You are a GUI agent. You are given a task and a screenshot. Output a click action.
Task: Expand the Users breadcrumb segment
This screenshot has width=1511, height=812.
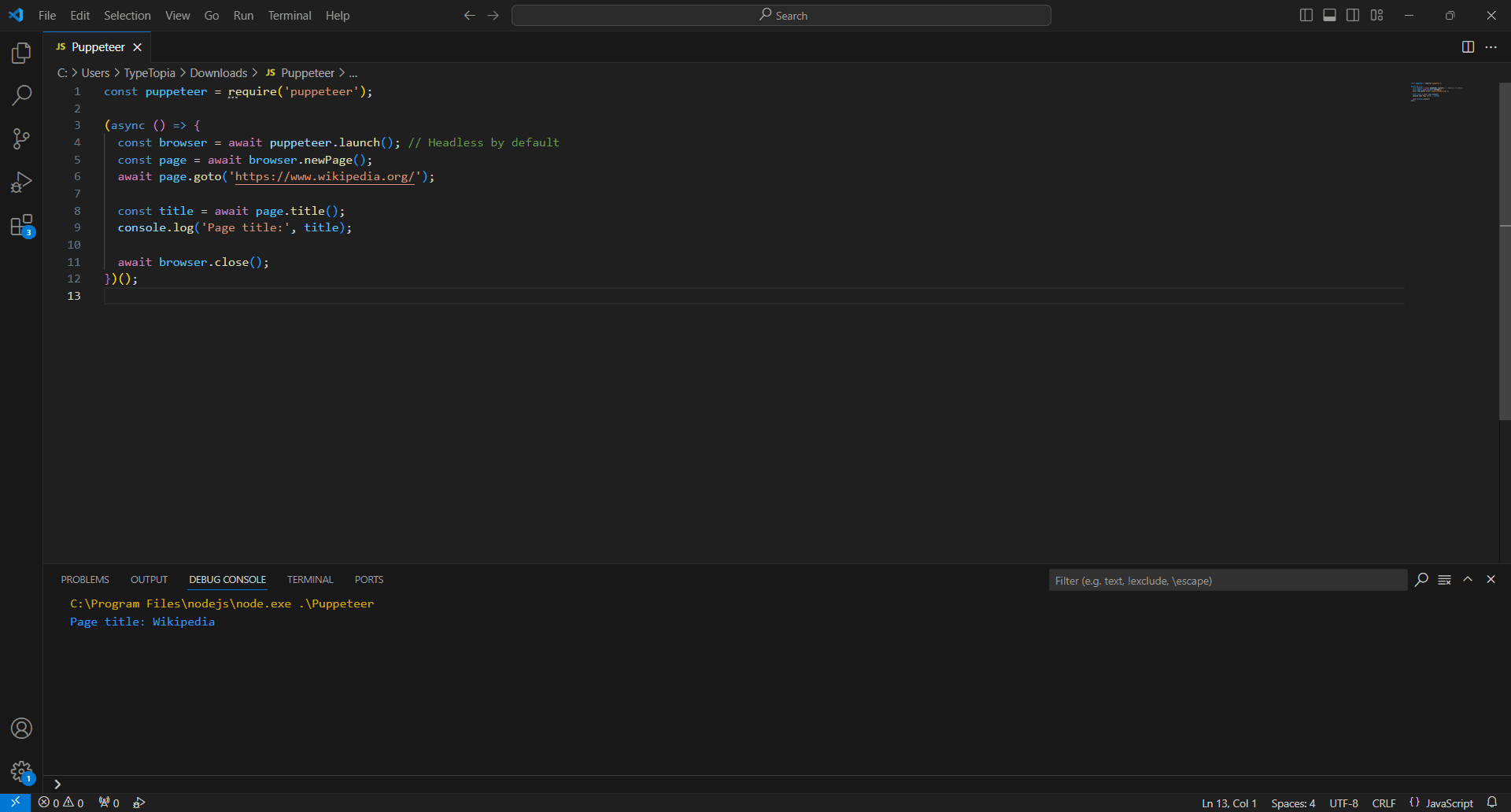click(95, 73)
